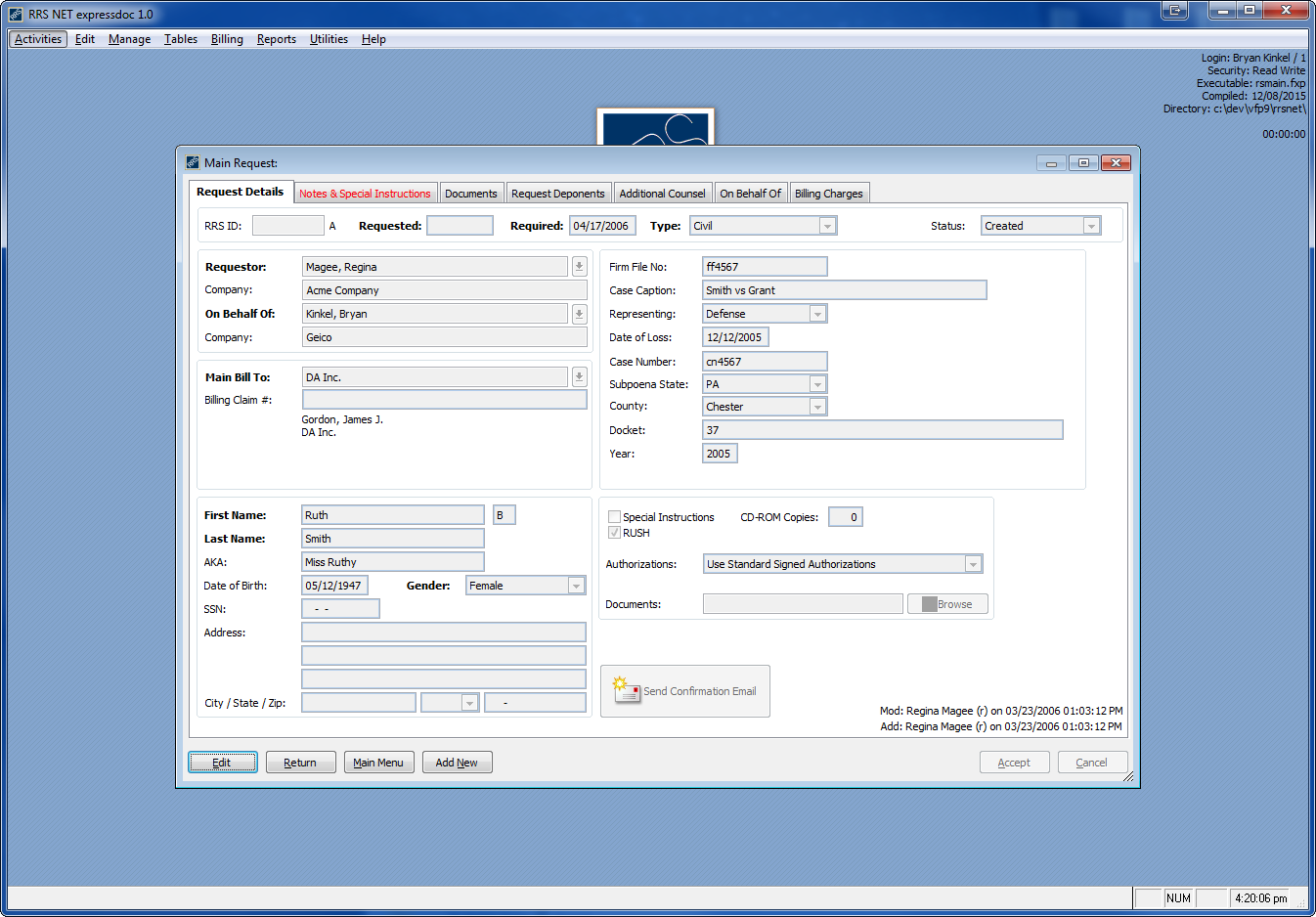Click the Case Caption field

pos(845,290)
